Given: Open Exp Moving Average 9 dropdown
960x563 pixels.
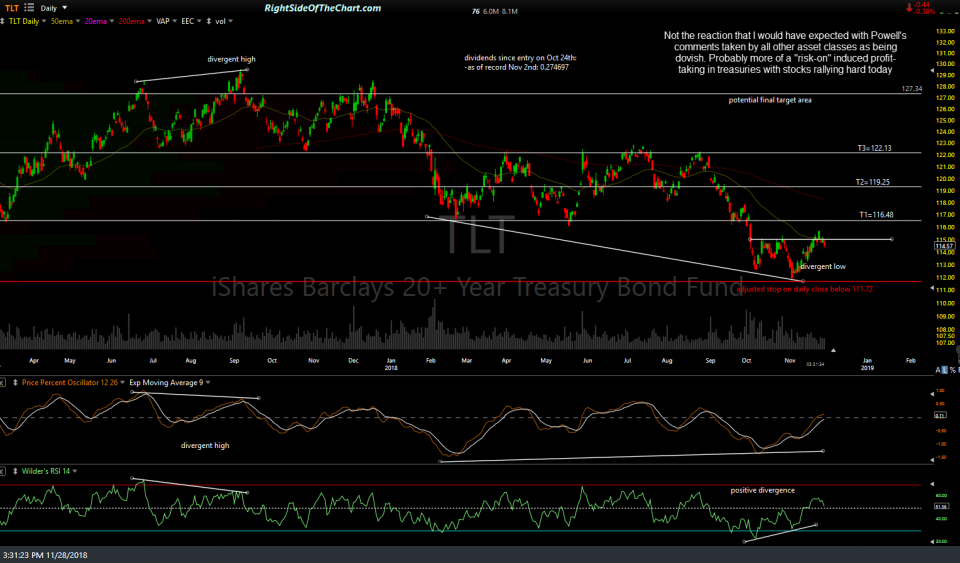Looking at the screenshot, I should 208,382.
